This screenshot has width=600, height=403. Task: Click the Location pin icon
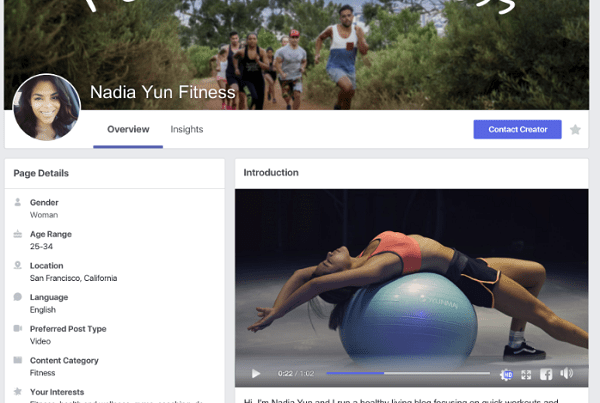pos(18,265)
